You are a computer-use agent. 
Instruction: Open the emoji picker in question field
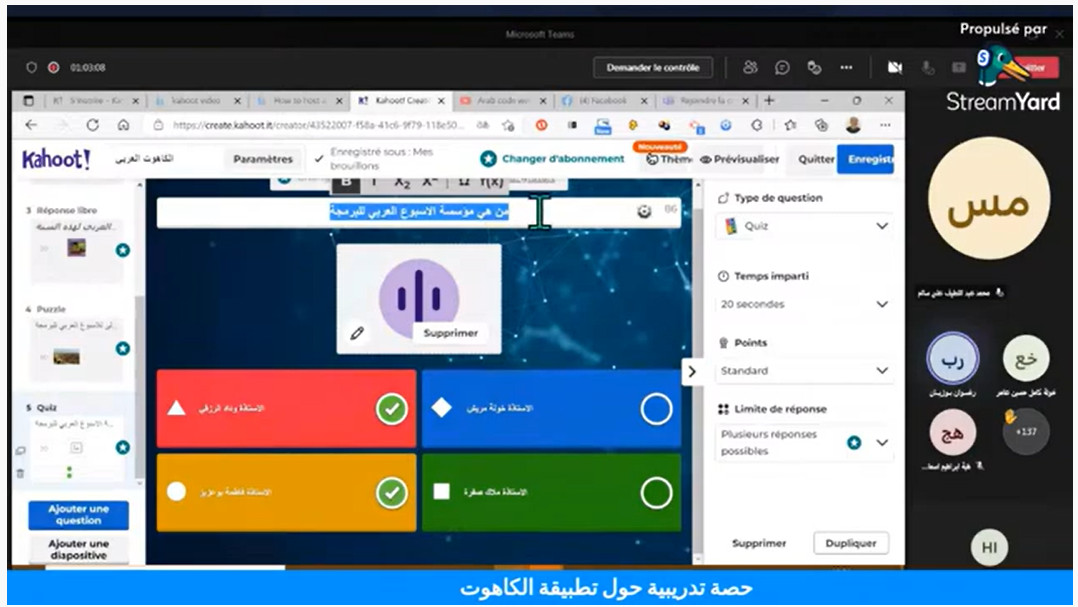(644, 212)
